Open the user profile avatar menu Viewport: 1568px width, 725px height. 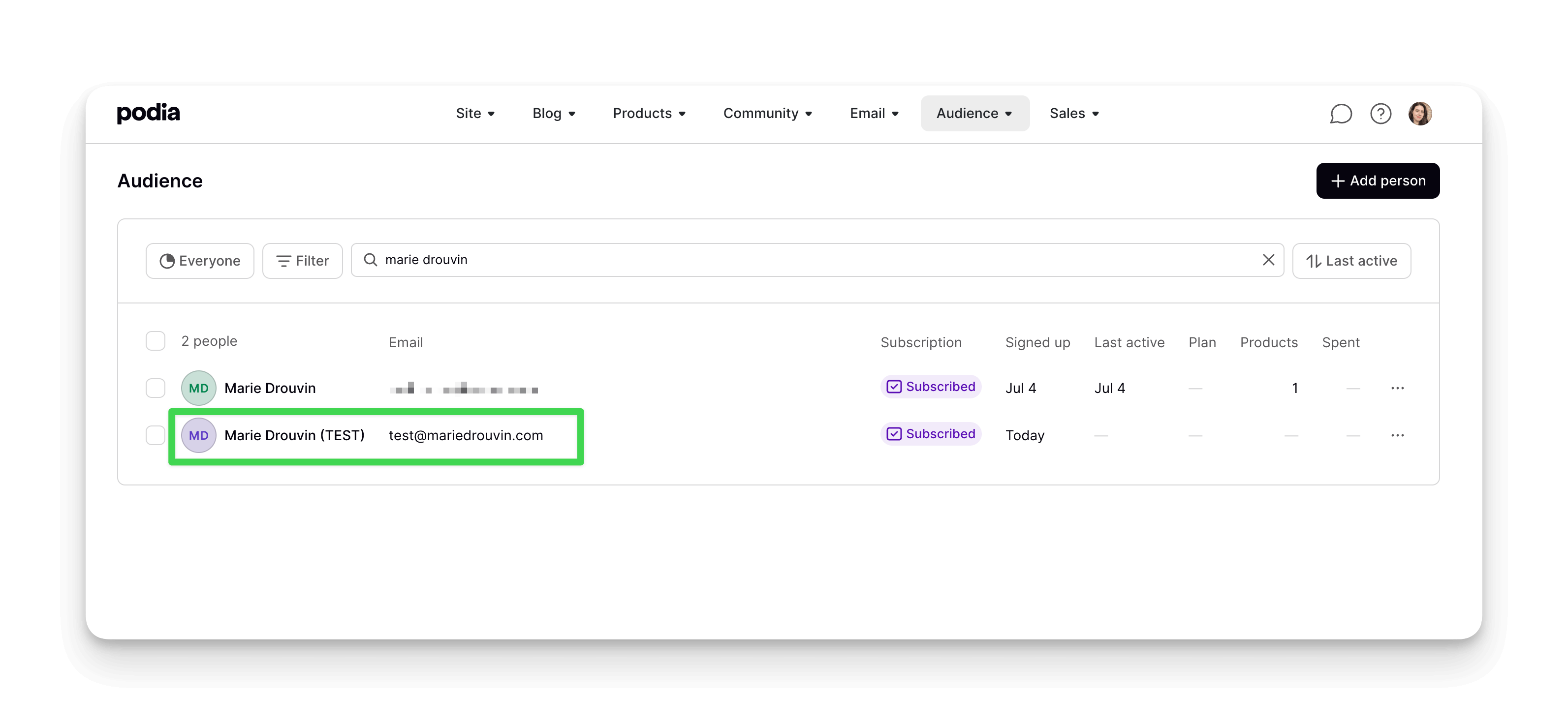point(1419,114)
